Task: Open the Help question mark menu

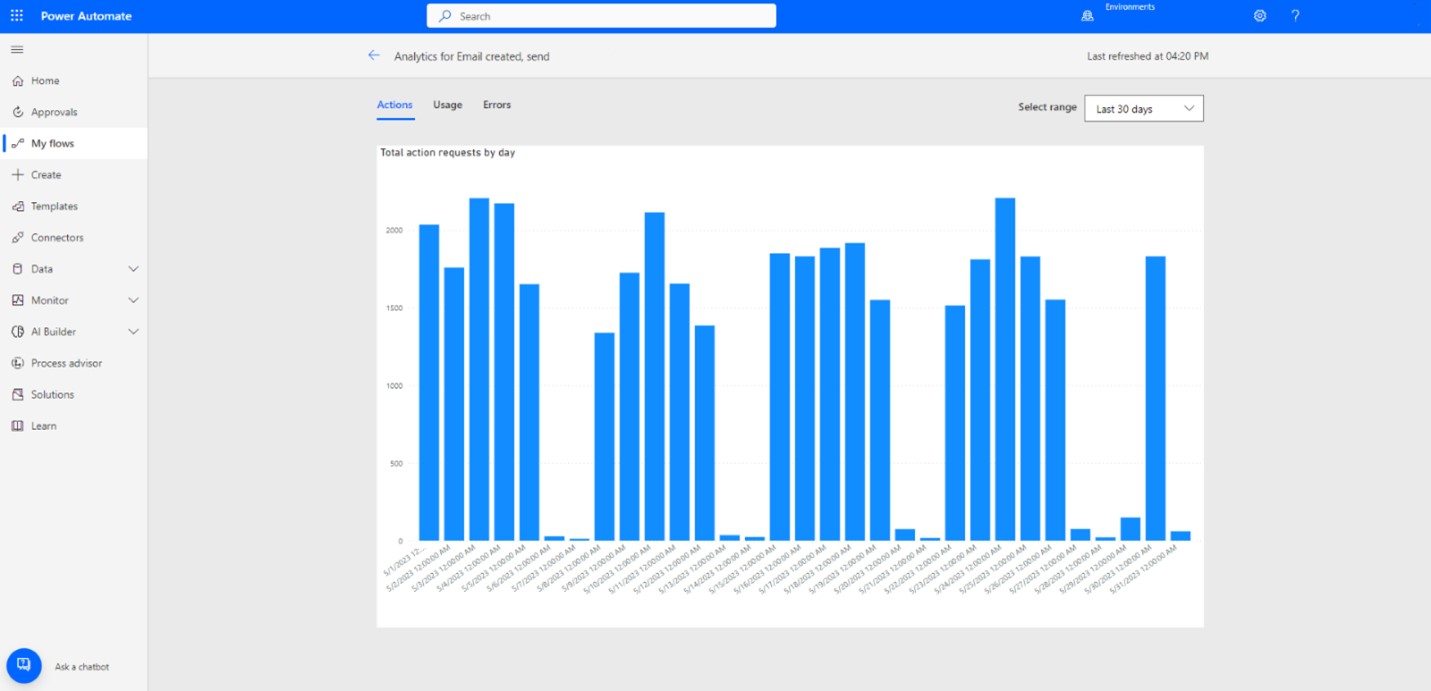Action: point(1297,15)
